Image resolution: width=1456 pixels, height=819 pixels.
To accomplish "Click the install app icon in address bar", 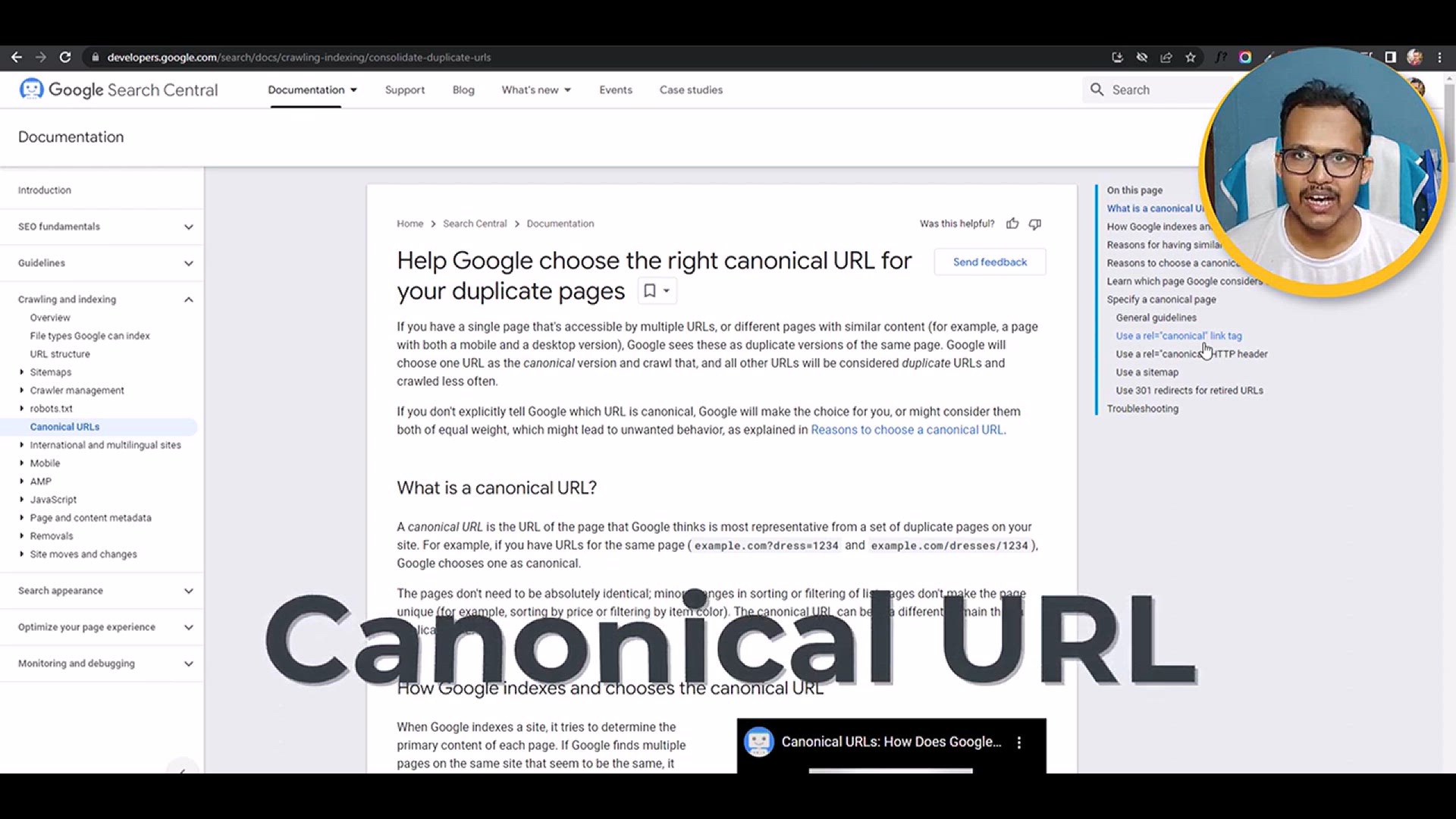I will pyautogui.click(x=1117, y=57).
